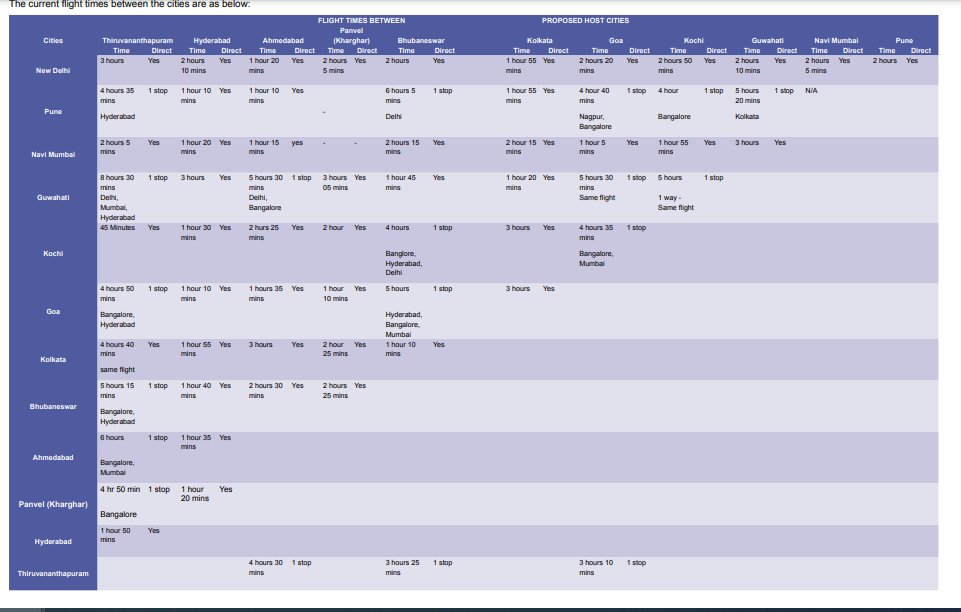
Task: Click the 'FLIGHT TIMES BETWEEN' table heading
Action: (361, 21)
